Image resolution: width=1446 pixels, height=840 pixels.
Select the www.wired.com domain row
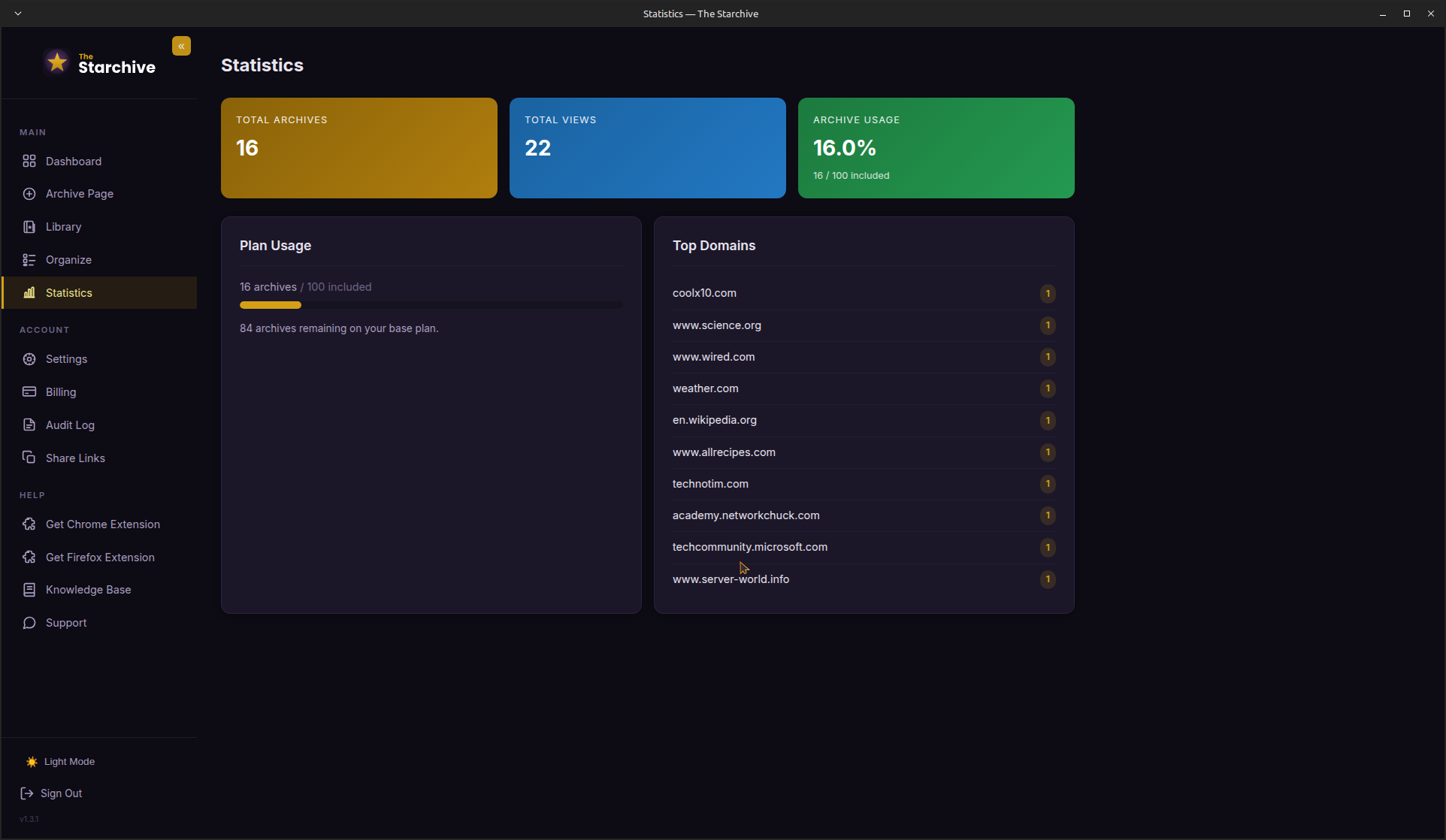864,357
